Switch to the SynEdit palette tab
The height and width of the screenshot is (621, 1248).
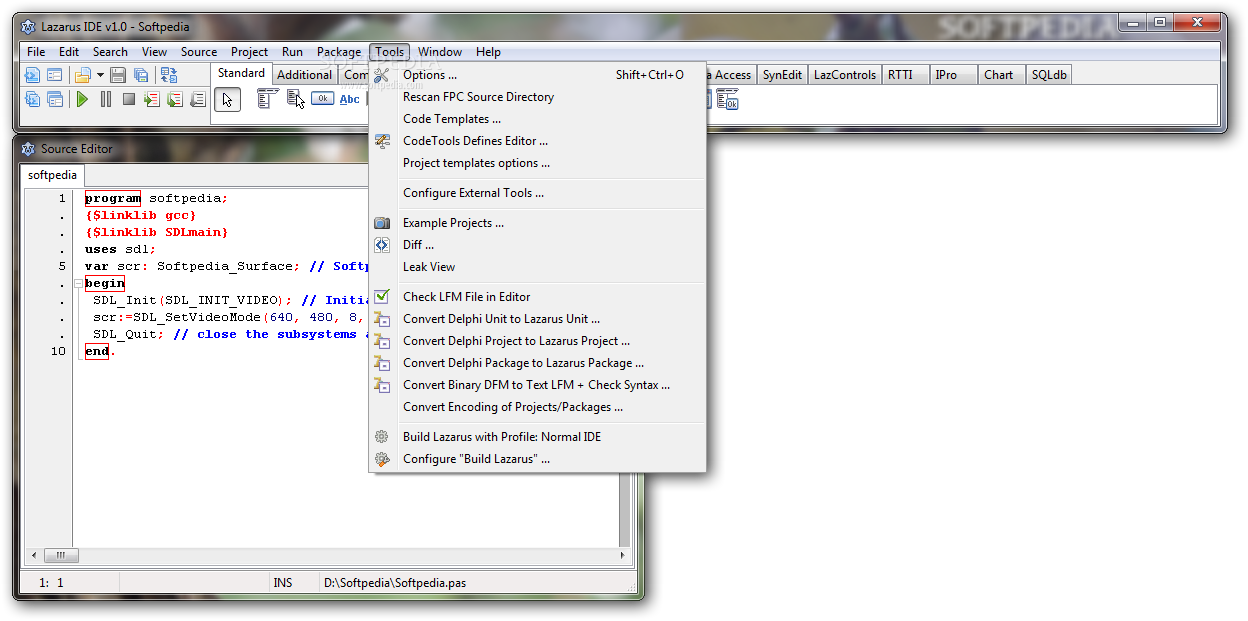point(782,75)
